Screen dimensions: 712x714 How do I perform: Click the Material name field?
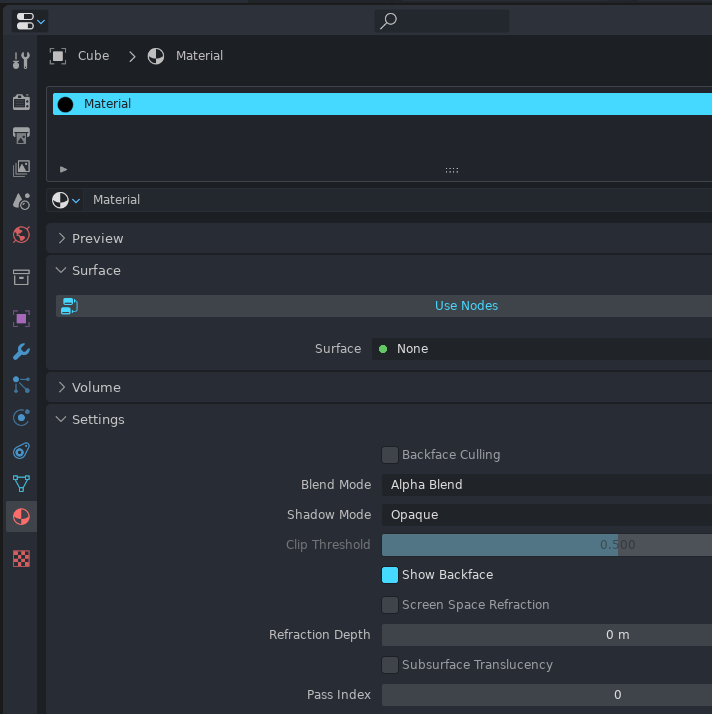[398, 200]
